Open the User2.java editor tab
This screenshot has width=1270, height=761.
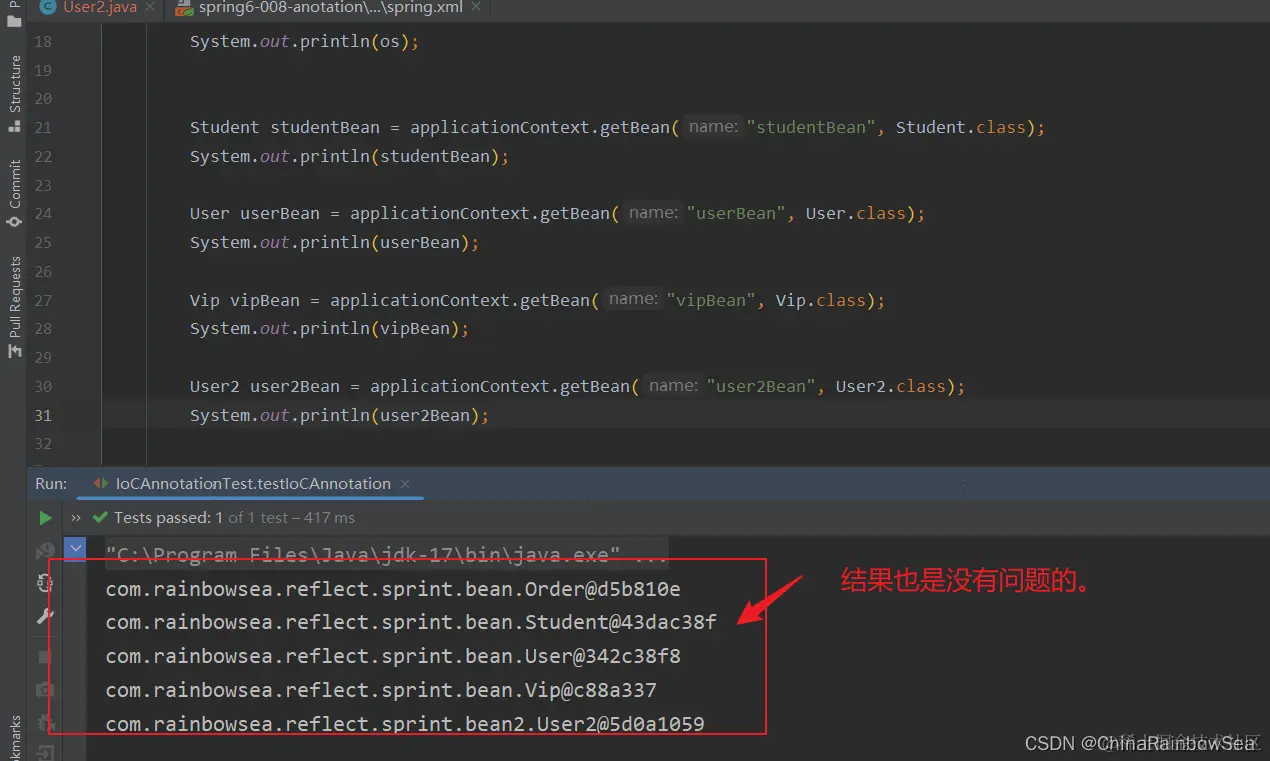[x=99, y=8]
